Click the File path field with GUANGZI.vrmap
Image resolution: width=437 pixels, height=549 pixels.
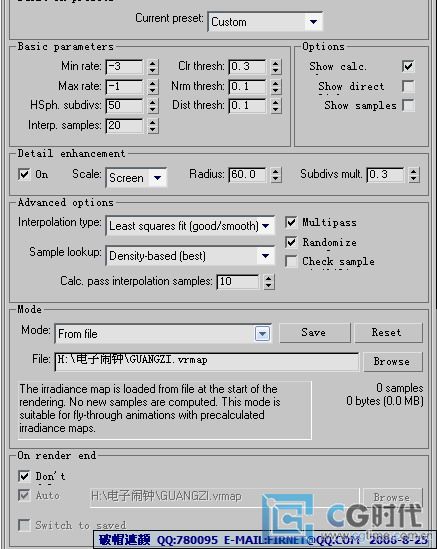[x=207, y=361]
